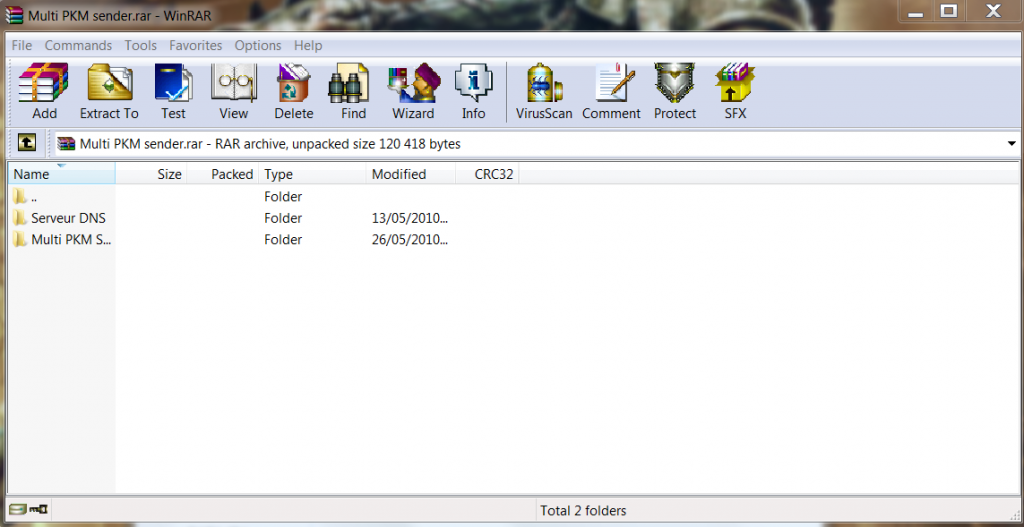Select the parent '..' folder icon
The height and width of the screenshot is (527, 1024).
pyautogui.click(x=20, y=196)
